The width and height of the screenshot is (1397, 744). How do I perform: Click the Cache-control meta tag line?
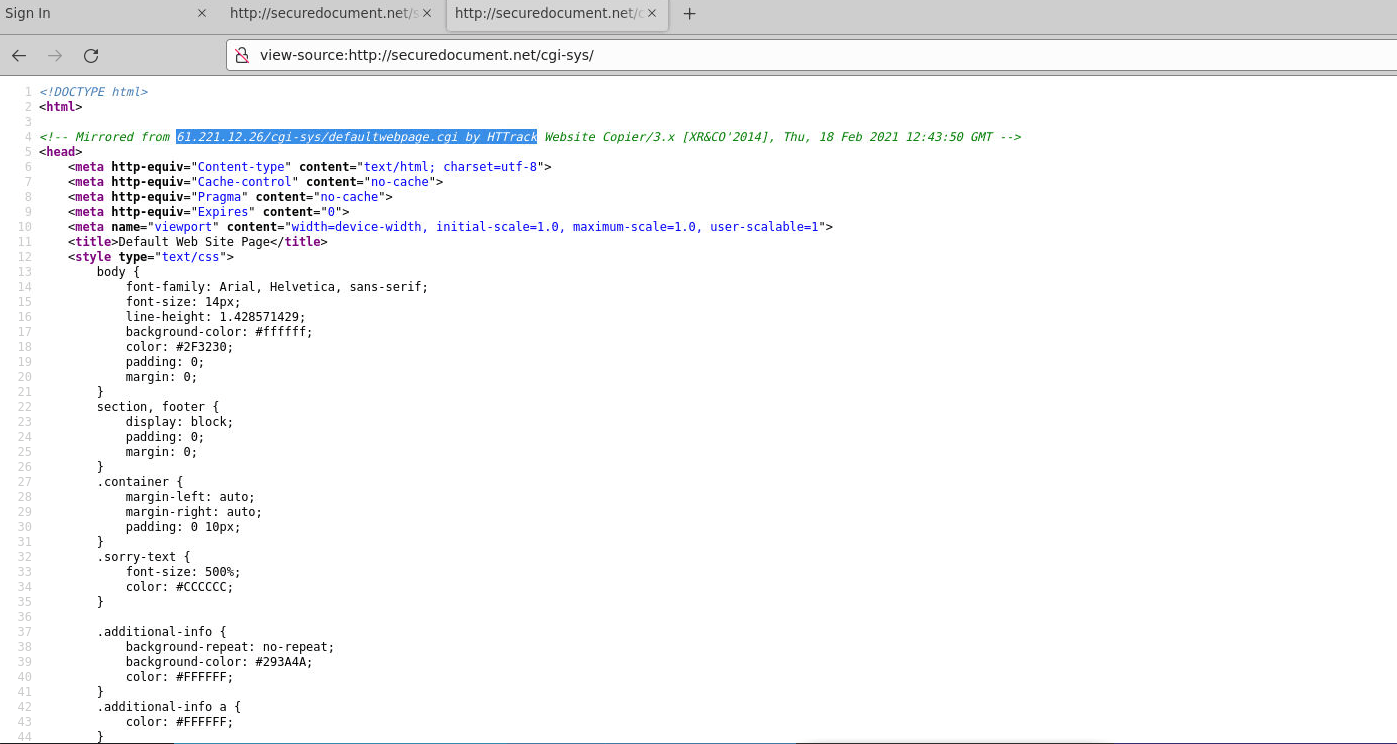coord(256,182)
